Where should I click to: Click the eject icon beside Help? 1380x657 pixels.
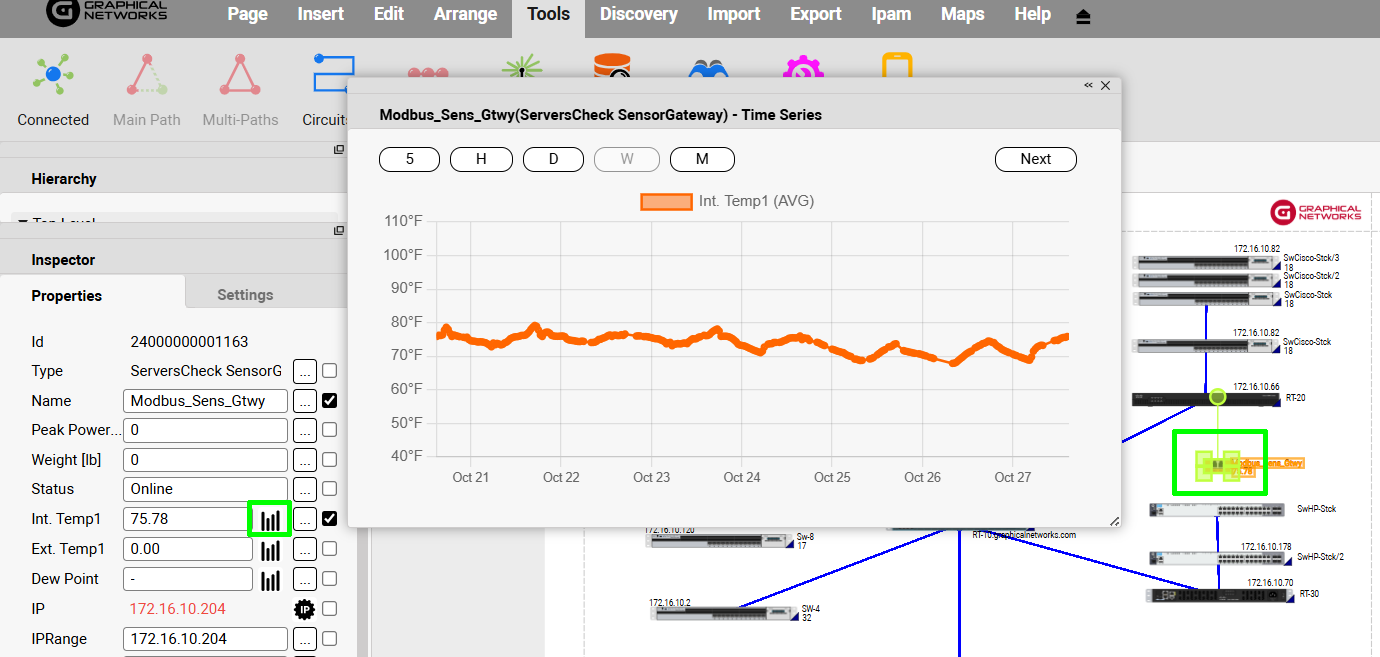pos(1083,16)
